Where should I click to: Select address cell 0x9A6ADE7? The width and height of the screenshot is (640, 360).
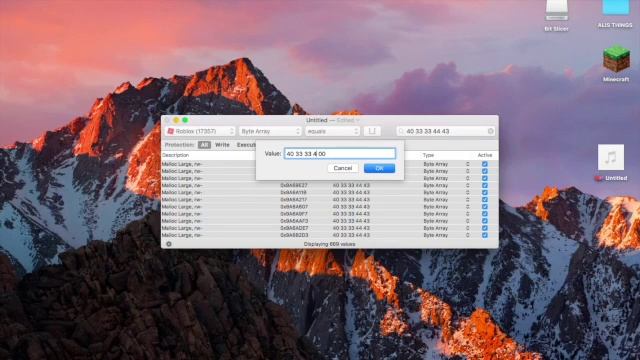point(294,228)
